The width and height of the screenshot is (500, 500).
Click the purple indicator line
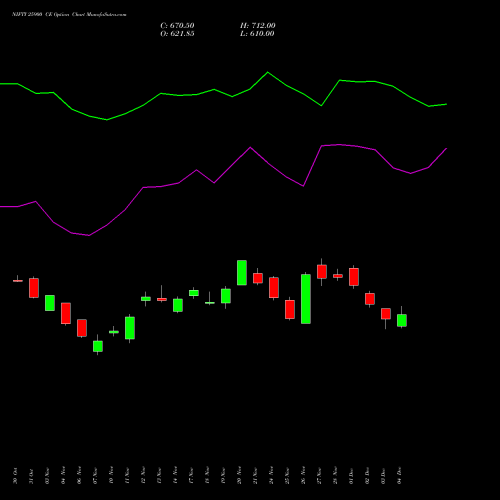(223, 191)
